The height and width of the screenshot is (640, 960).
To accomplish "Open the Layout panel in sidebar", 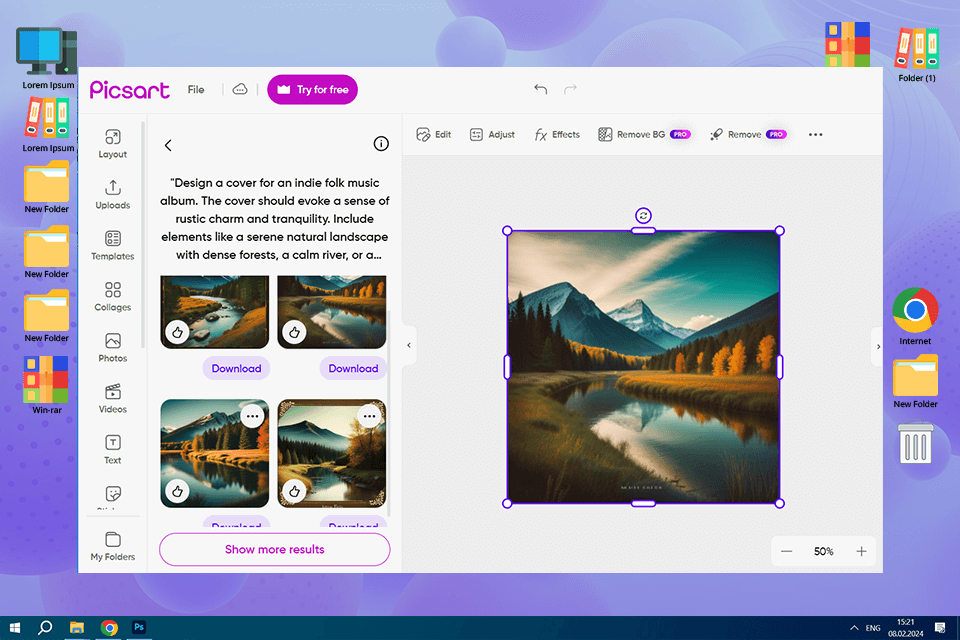I will click(113, 144).
